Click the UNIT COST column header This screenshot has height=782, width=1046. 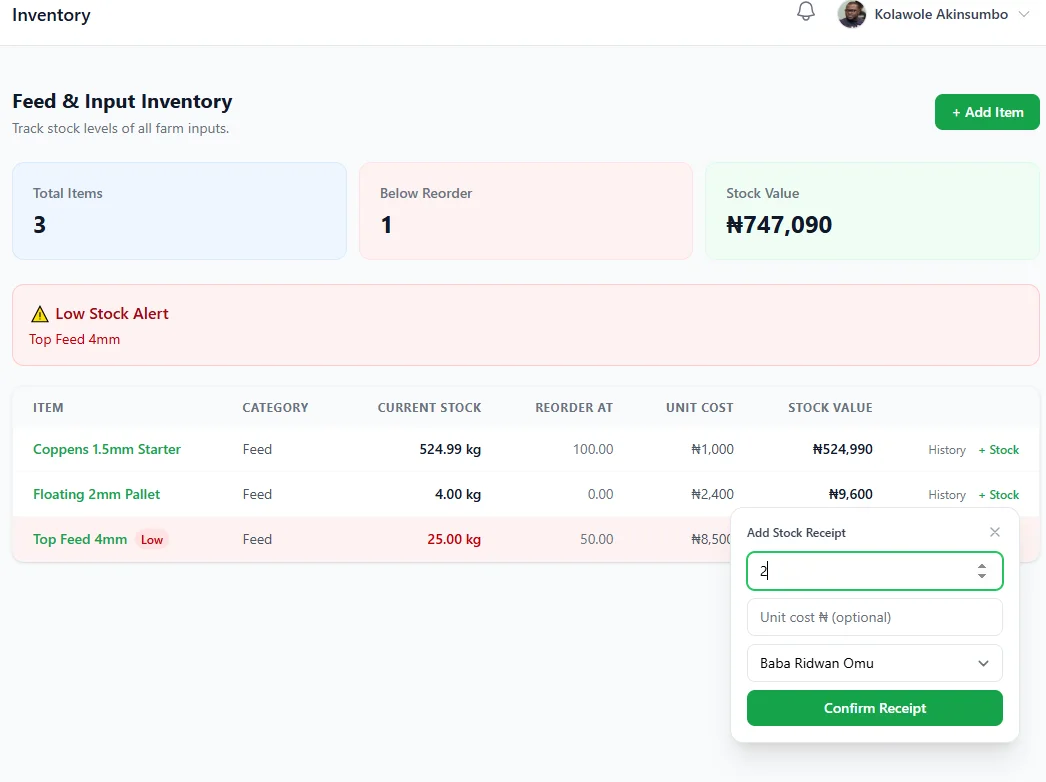coord(699,408)
